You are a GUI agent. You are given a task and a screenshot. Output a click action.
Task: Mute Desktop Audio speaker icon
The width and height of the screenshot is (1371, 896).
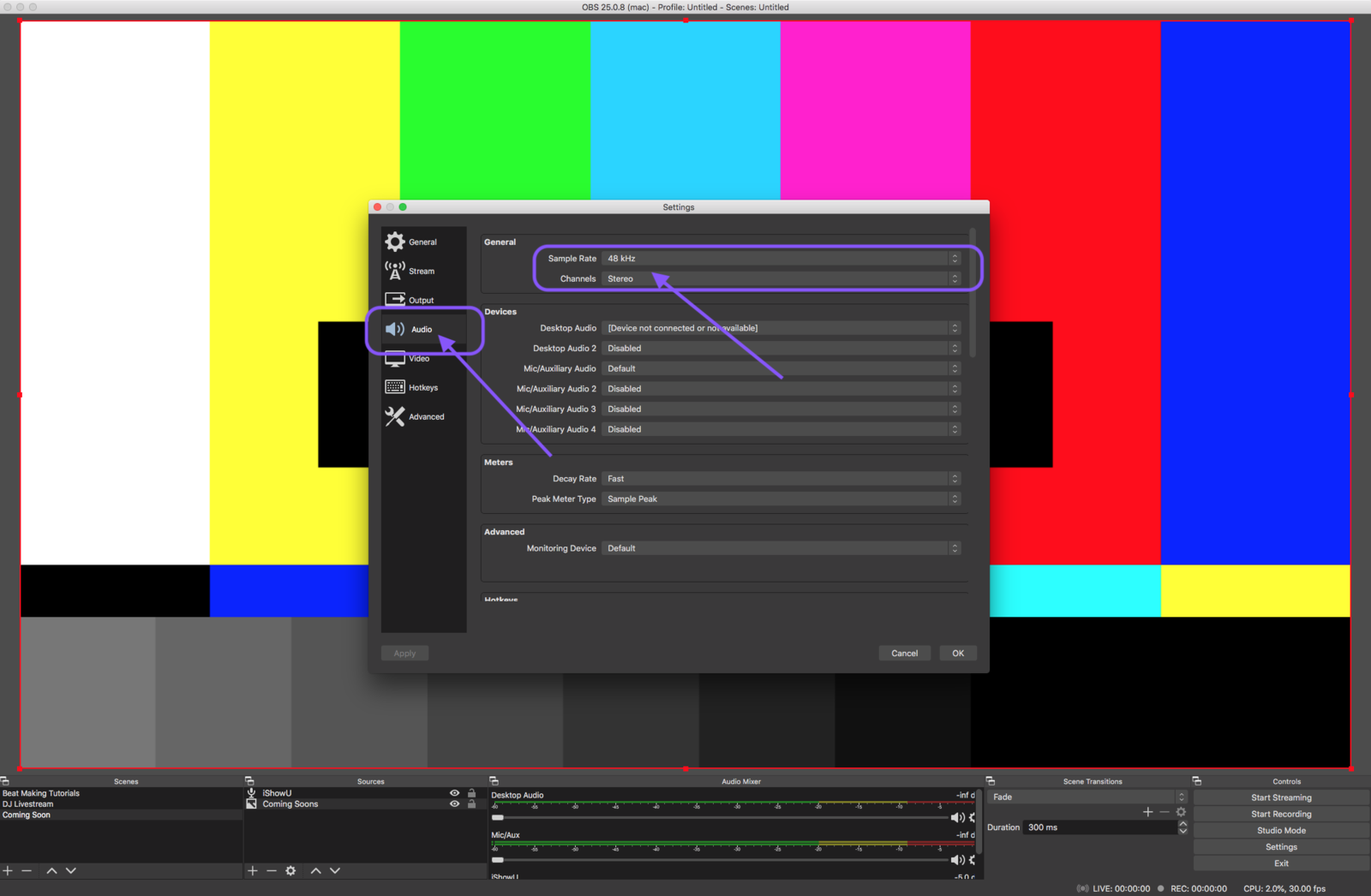click(957, 817)
